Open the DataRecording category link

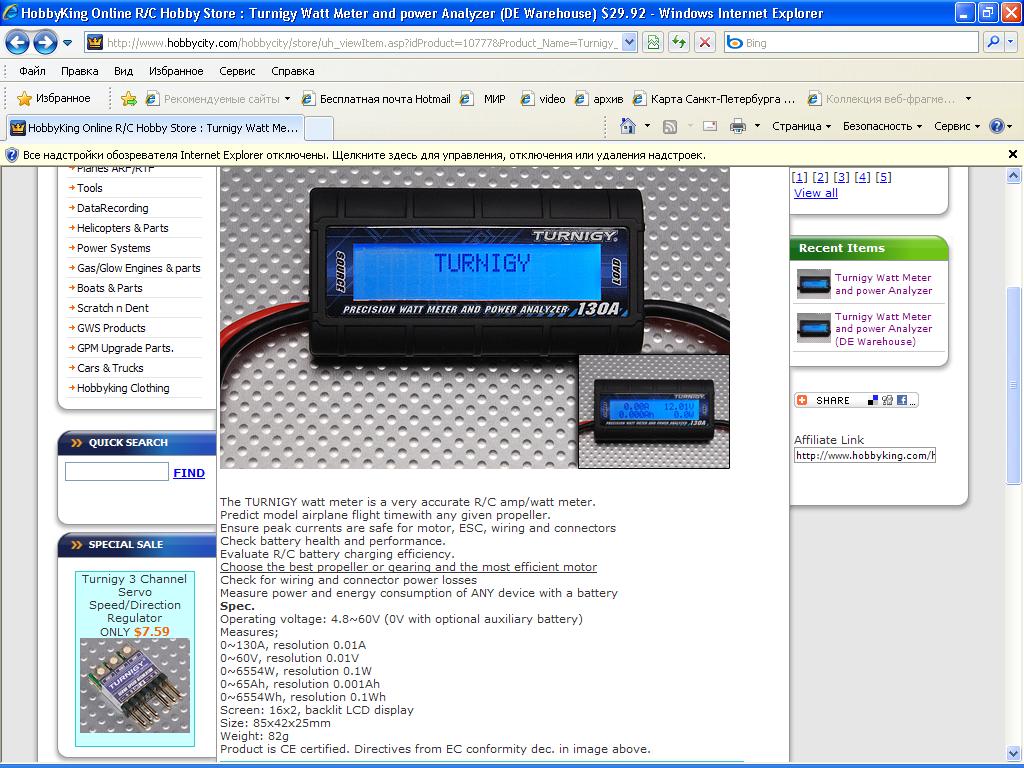click(x=112, y=208)
